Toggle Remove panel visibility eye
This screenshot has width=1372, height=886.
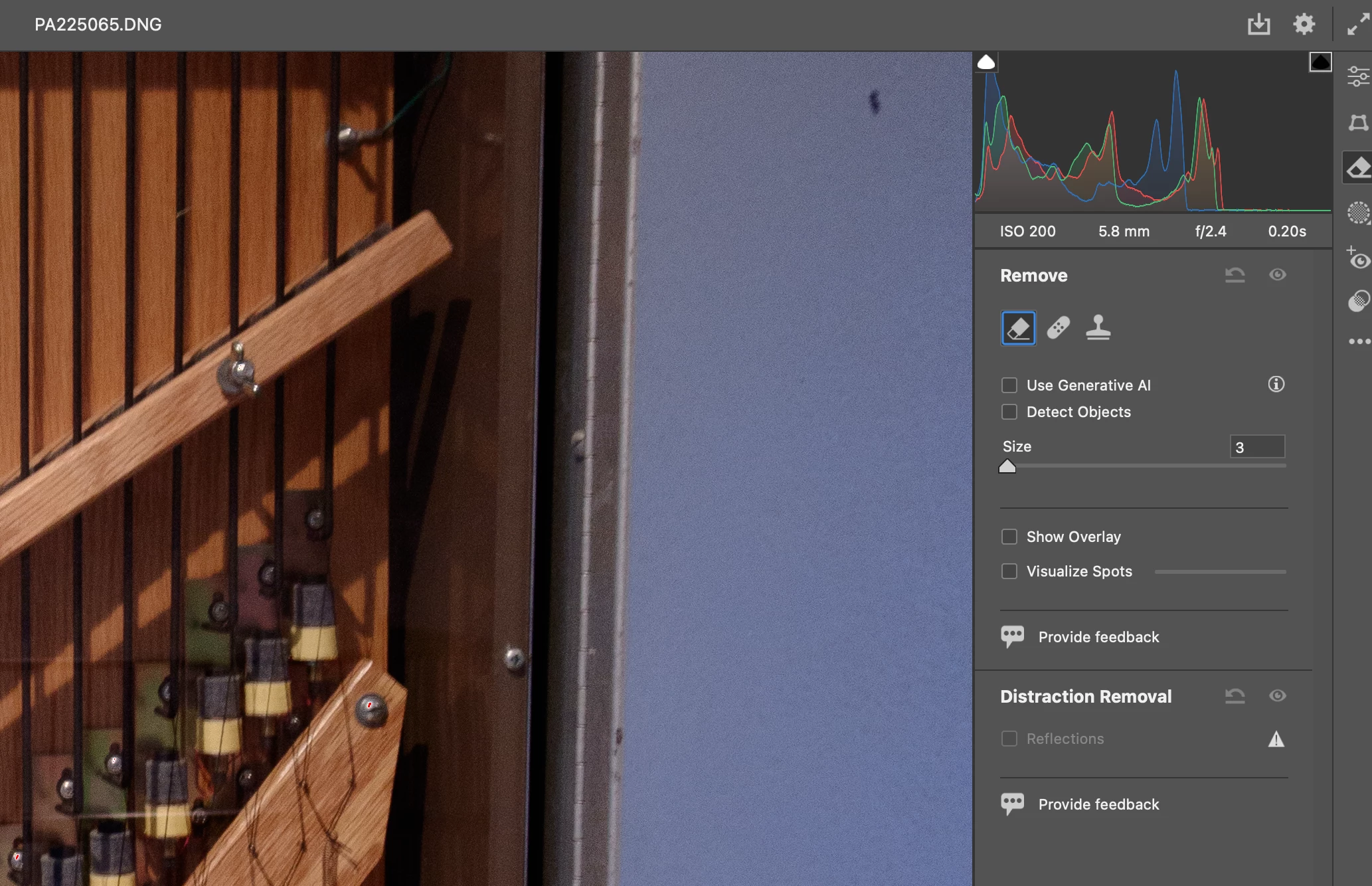[1277, 275]
